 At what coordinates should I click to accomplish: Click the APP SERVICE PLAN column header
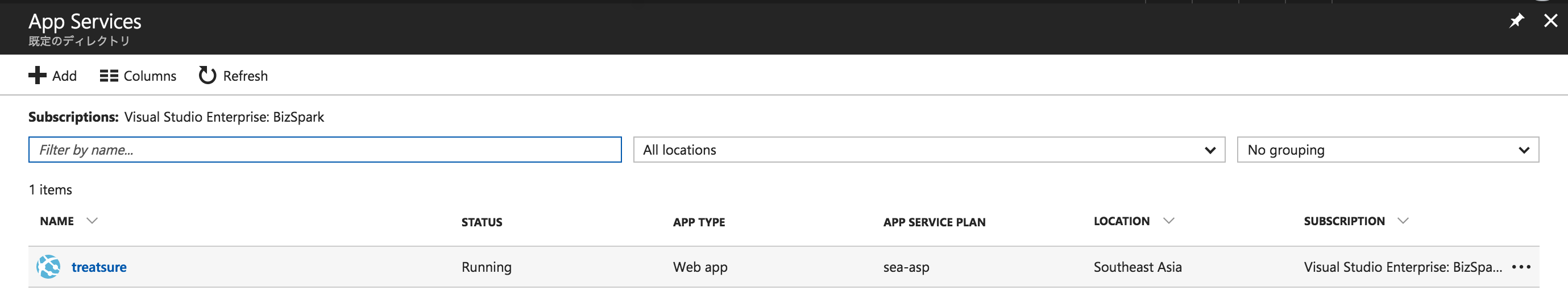[x=934, y=222]
